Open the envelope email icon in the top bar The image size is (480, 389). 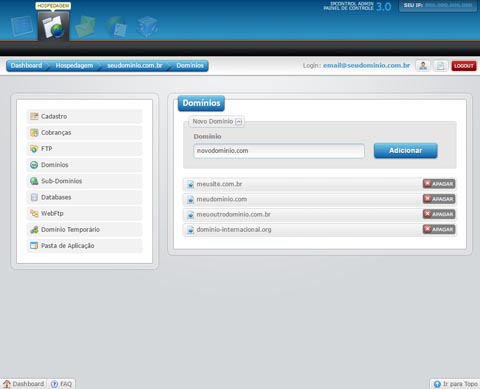click(x=85, y=27)
